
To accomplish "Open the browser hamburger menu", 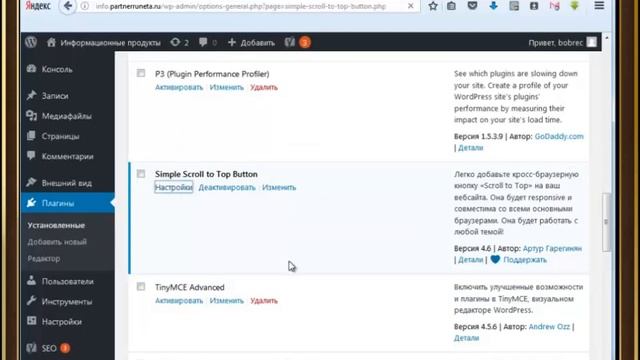I will click(599, 6).
